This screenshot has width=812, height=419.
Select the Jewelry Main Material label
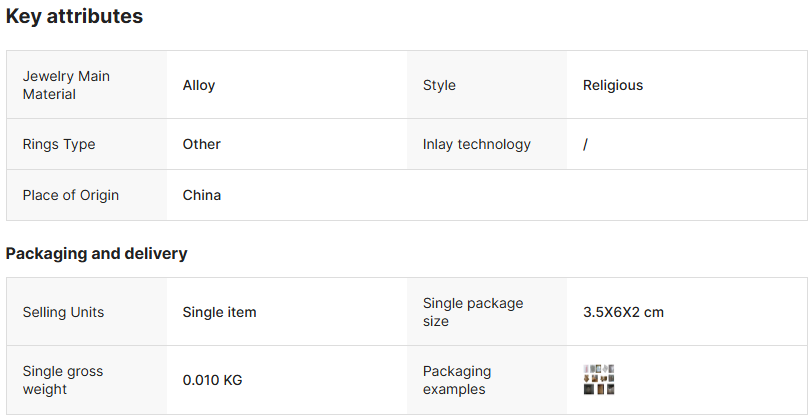(x=66, y=85)
